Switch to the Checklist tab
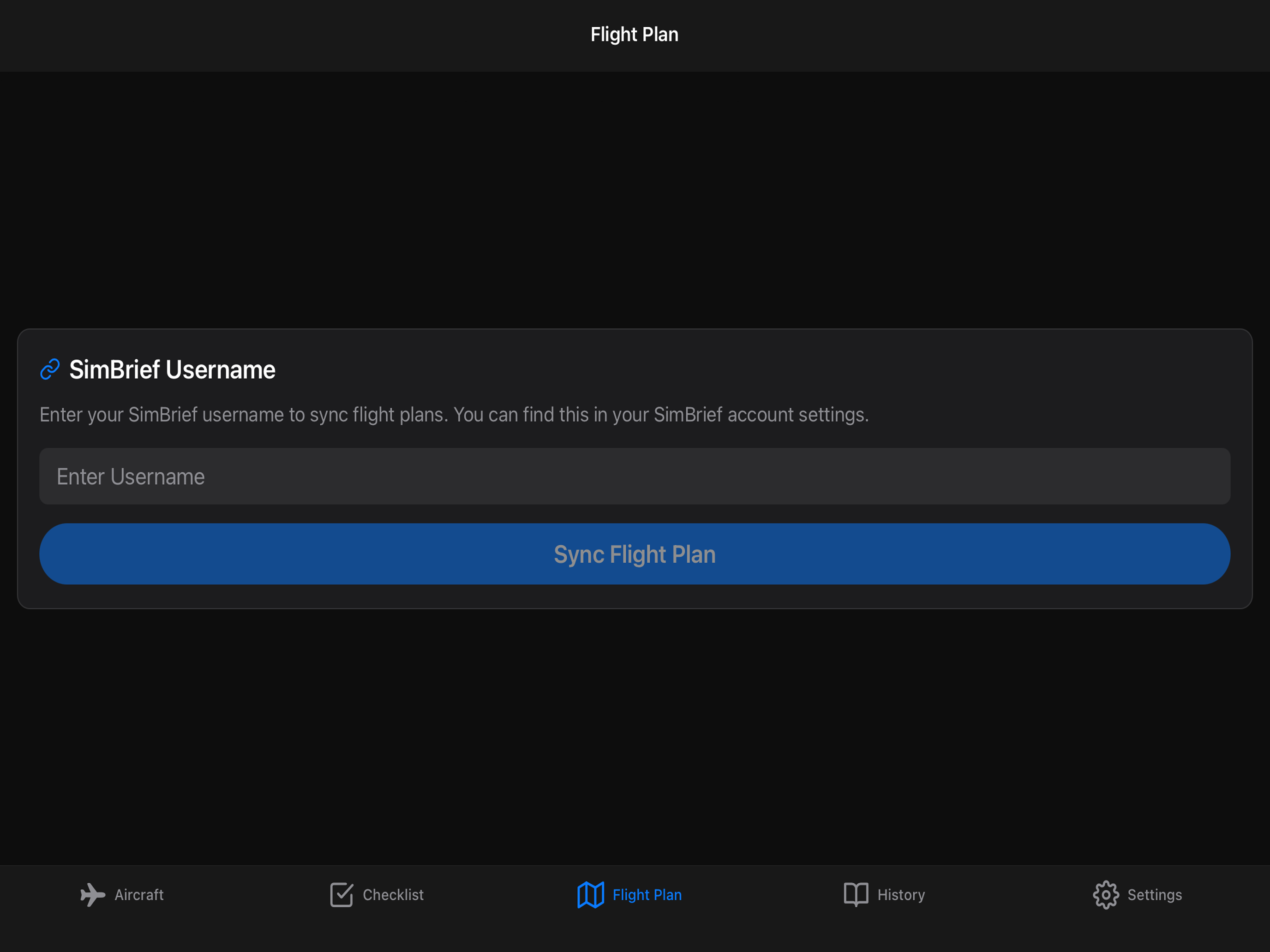The width and height of the screenshot is (1270, 952). pyautogui.click(x=377, y=895)
